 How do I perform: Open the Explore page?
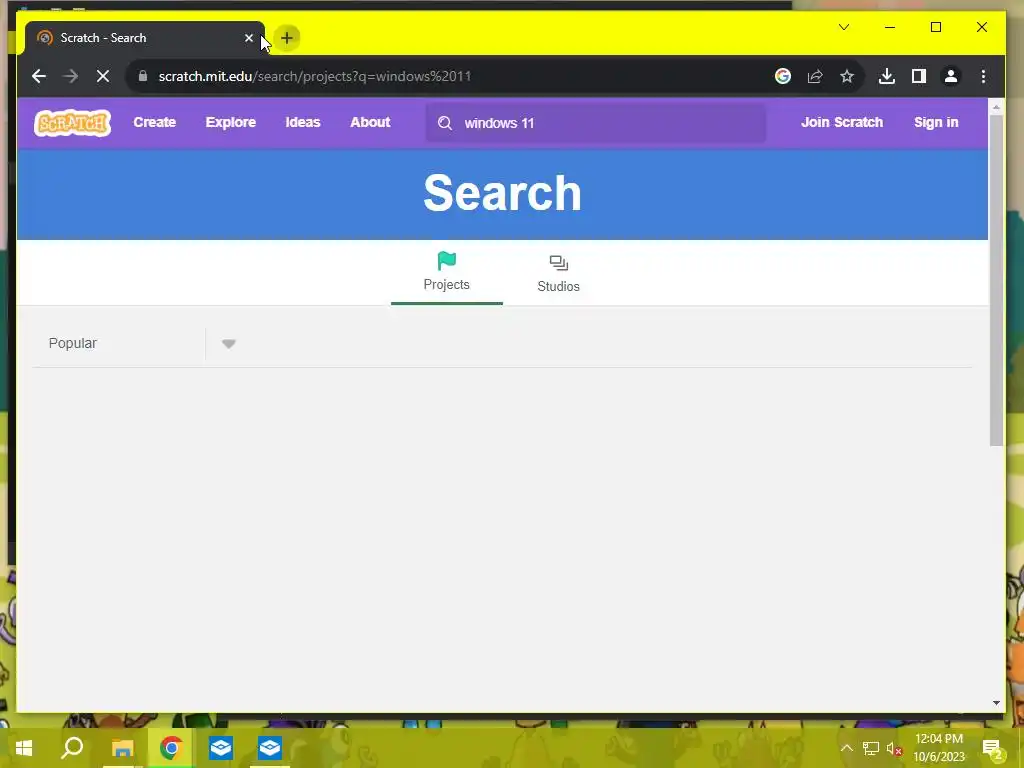[x=231, y=122]
